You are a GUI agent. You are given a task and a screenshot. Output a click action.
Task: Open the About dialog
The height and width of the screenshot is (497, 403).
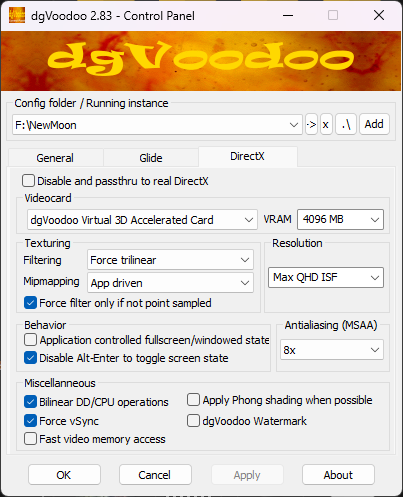point(338,475)
